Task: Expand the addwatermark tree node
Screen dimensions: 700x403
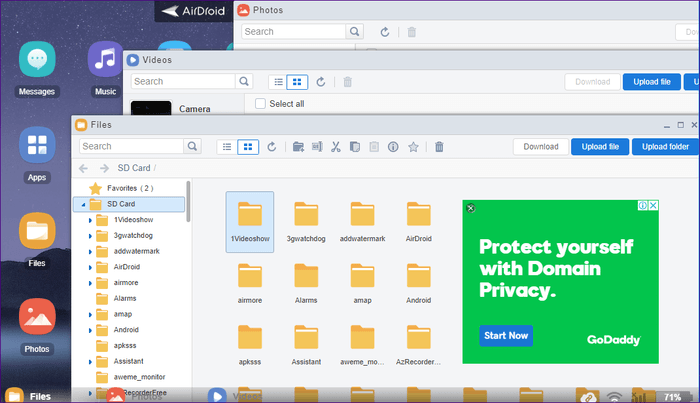Action: click(90, 252)
